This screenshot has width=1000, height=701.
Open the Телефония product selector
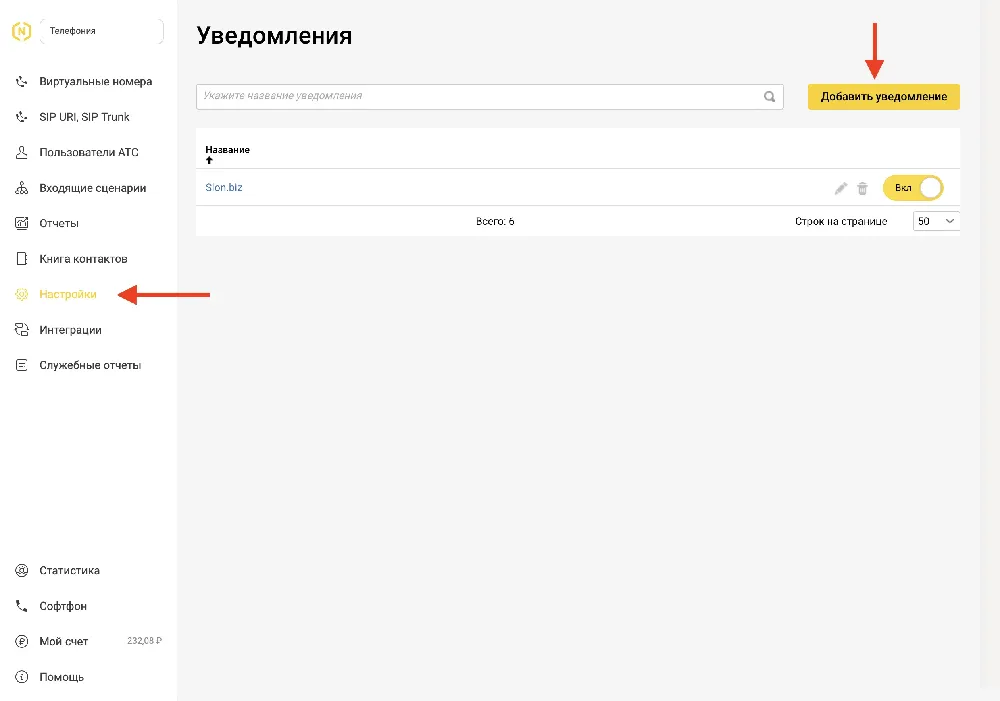[x=101, y=31]
